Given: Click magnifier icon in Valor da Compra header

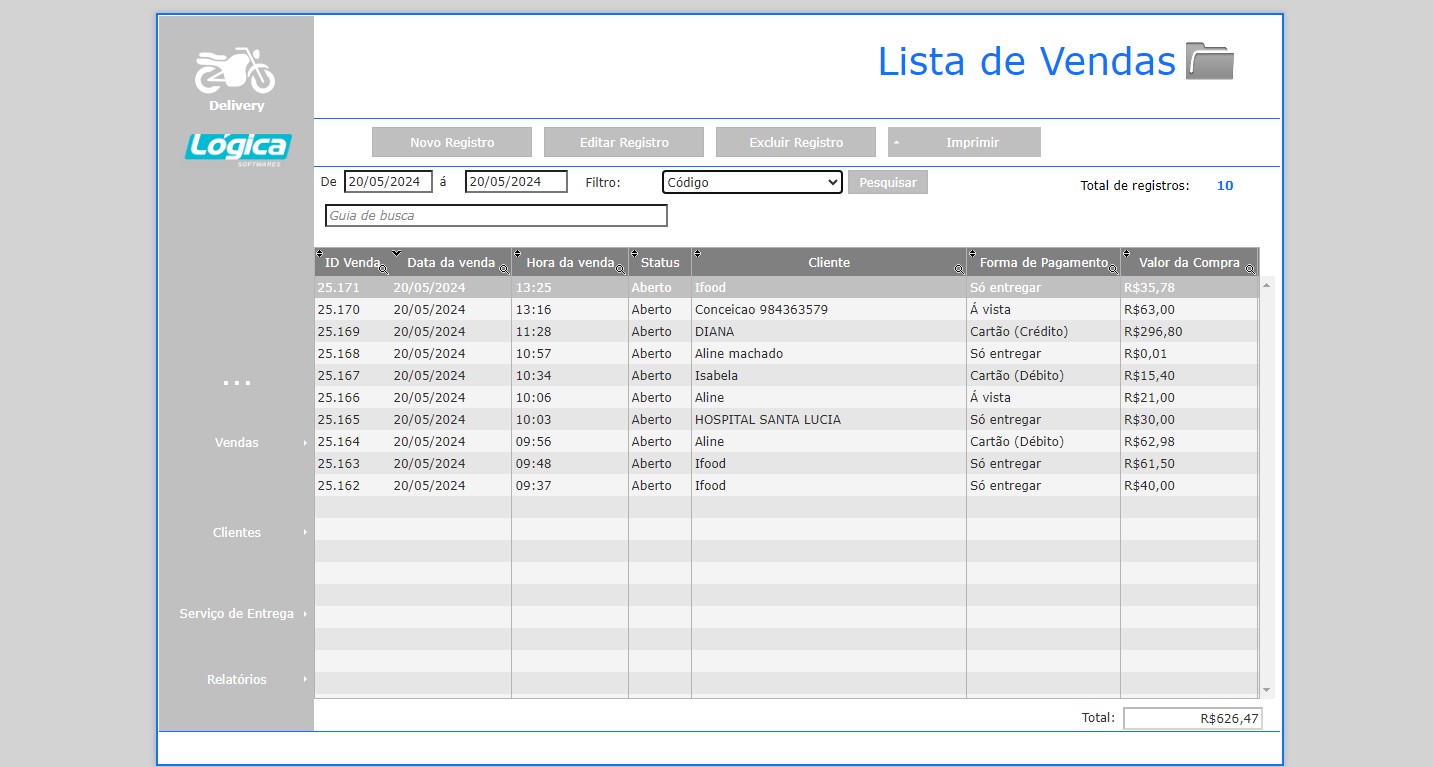Looking at the screenshot, I should [x=1249, y=269].
